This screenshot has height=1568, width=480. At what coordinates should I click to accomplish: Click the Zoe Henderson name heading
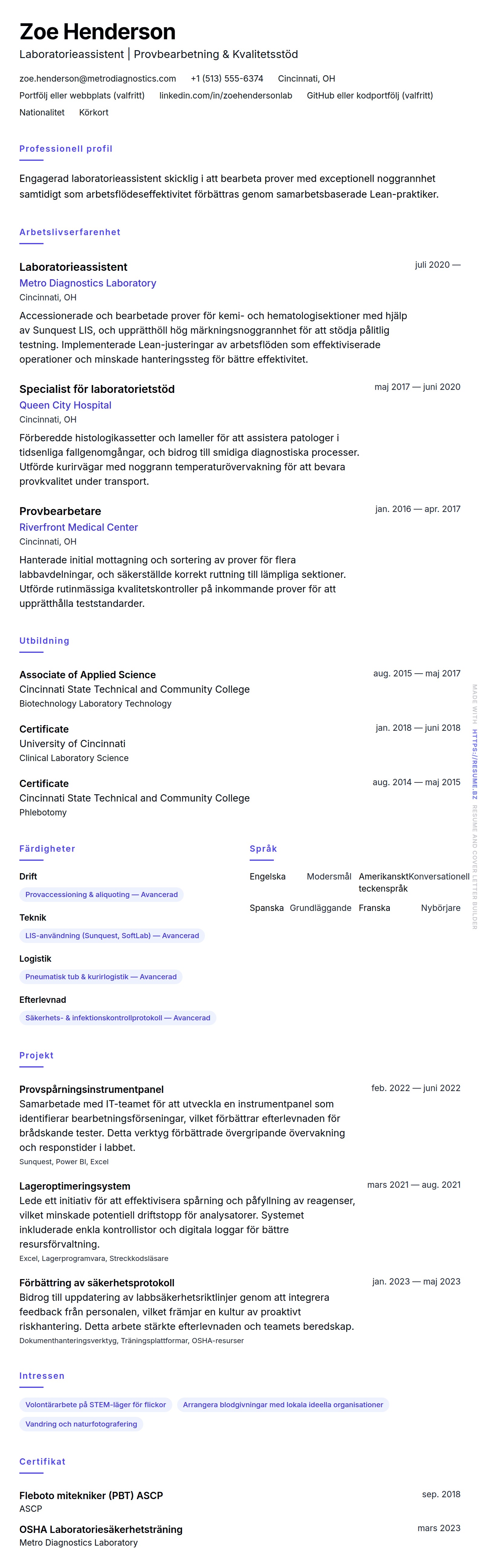(97, 32)
